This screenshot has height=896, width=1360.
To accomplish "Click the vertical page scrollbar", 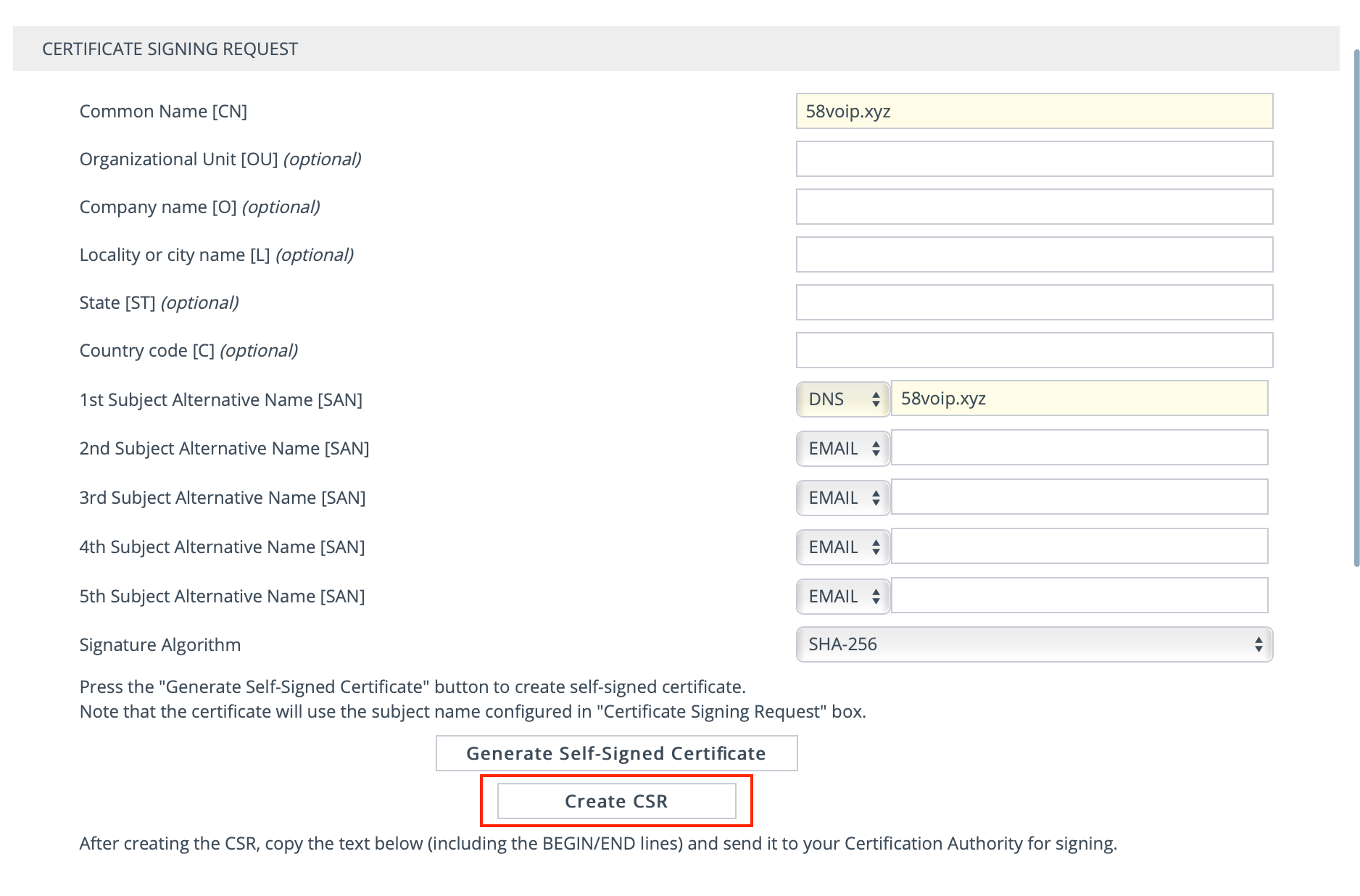I will point(1356,308).
